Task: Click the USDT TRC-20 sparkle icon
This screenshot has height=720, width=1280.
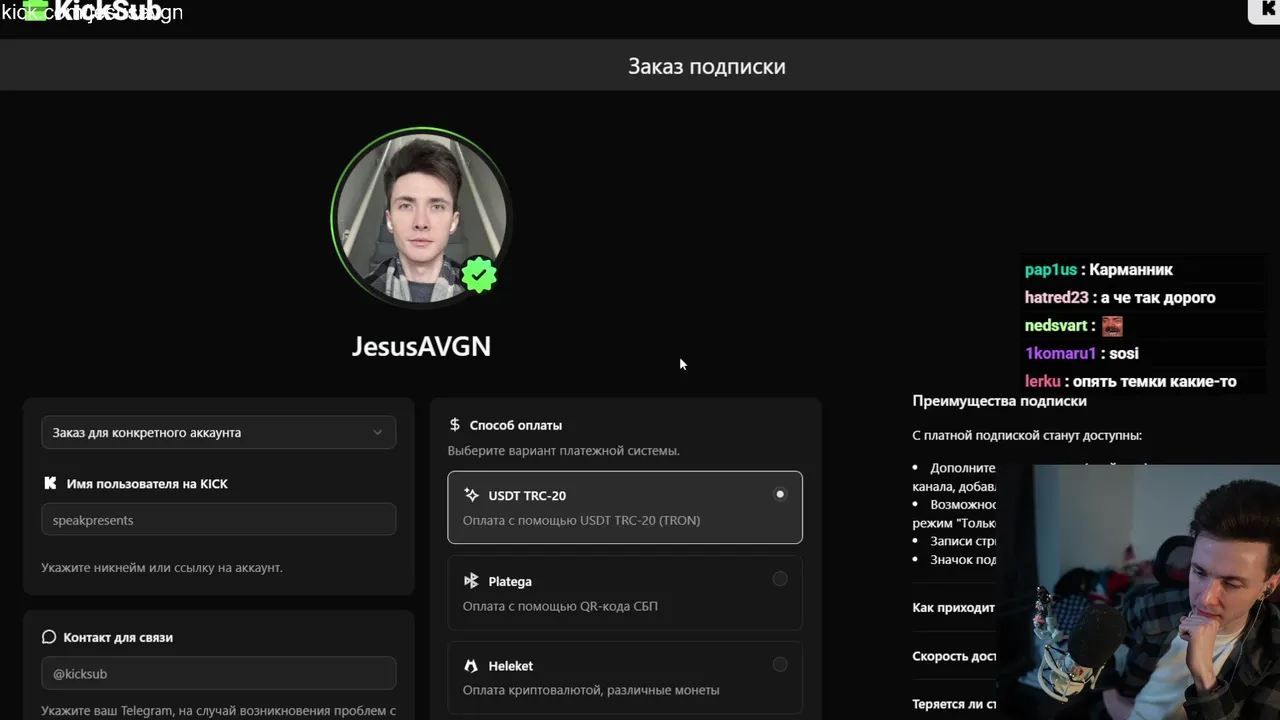Action: [x=471, y=495]
